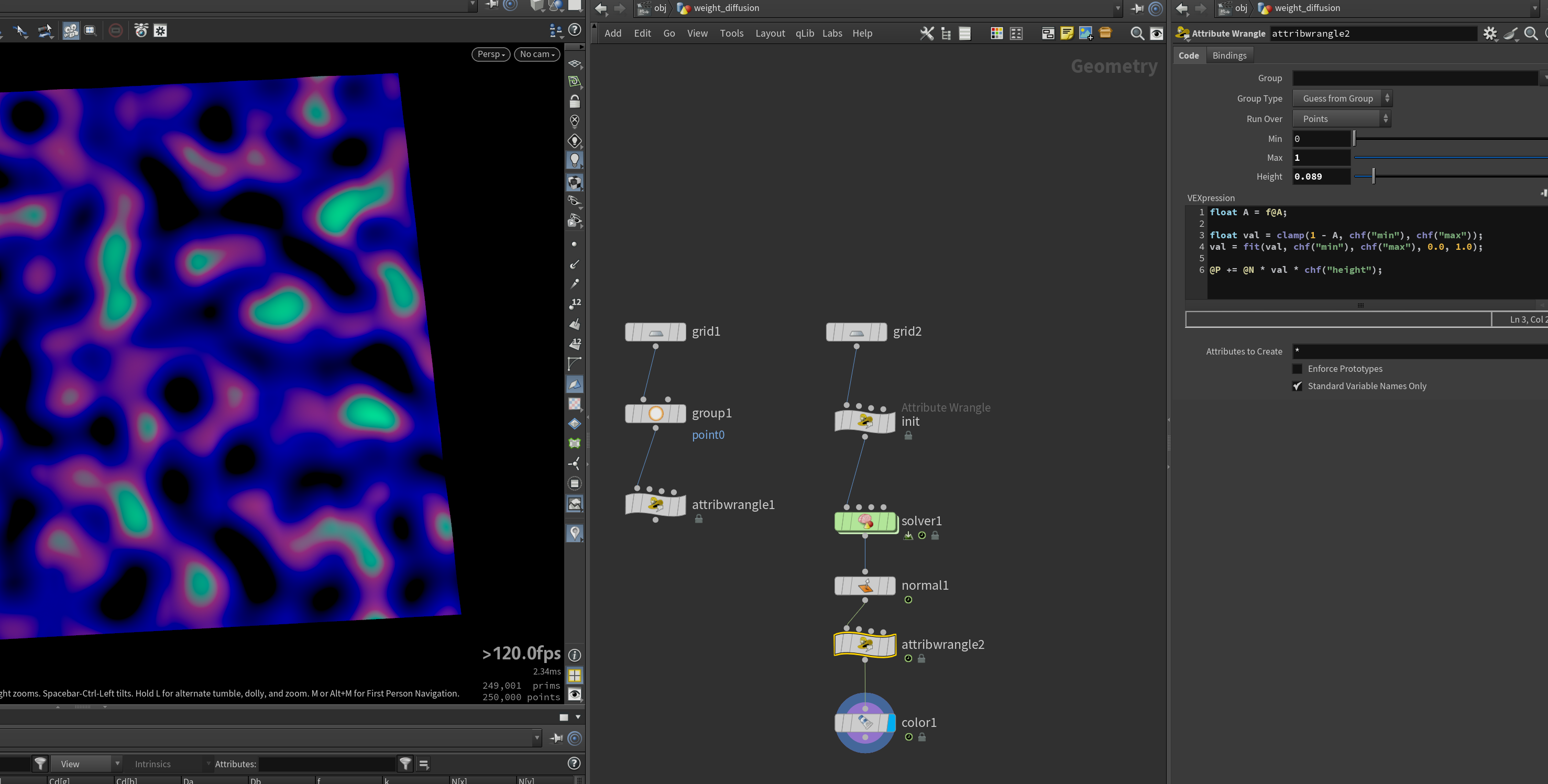The image size is (1548, 784).
Task: Open the No cam camera dropdown
Action: coord(537,54)
